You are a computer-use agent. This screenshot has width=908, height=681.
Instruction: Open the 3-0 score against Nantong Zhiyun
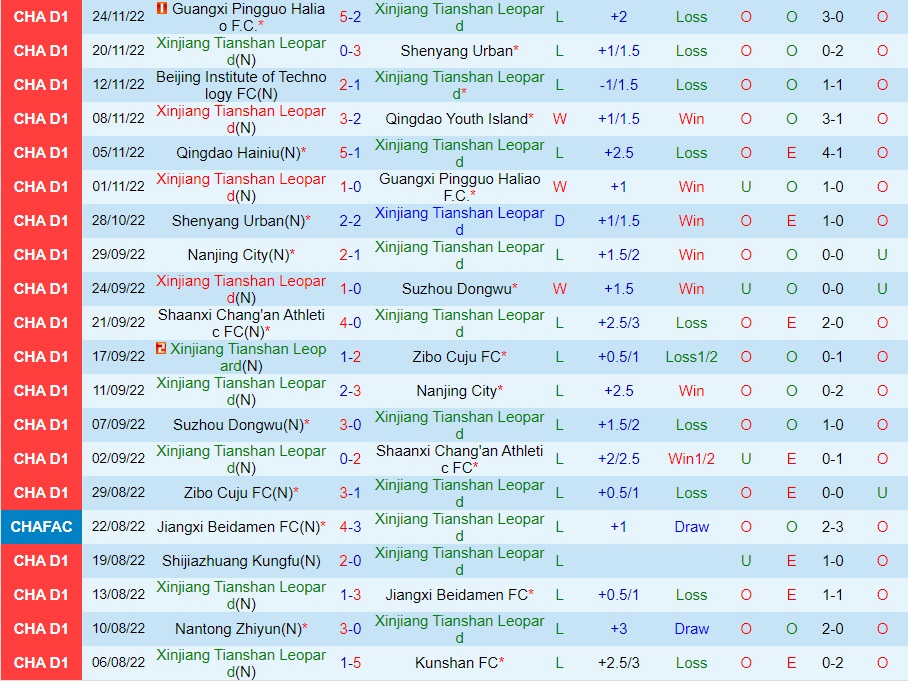pos(350,629)
